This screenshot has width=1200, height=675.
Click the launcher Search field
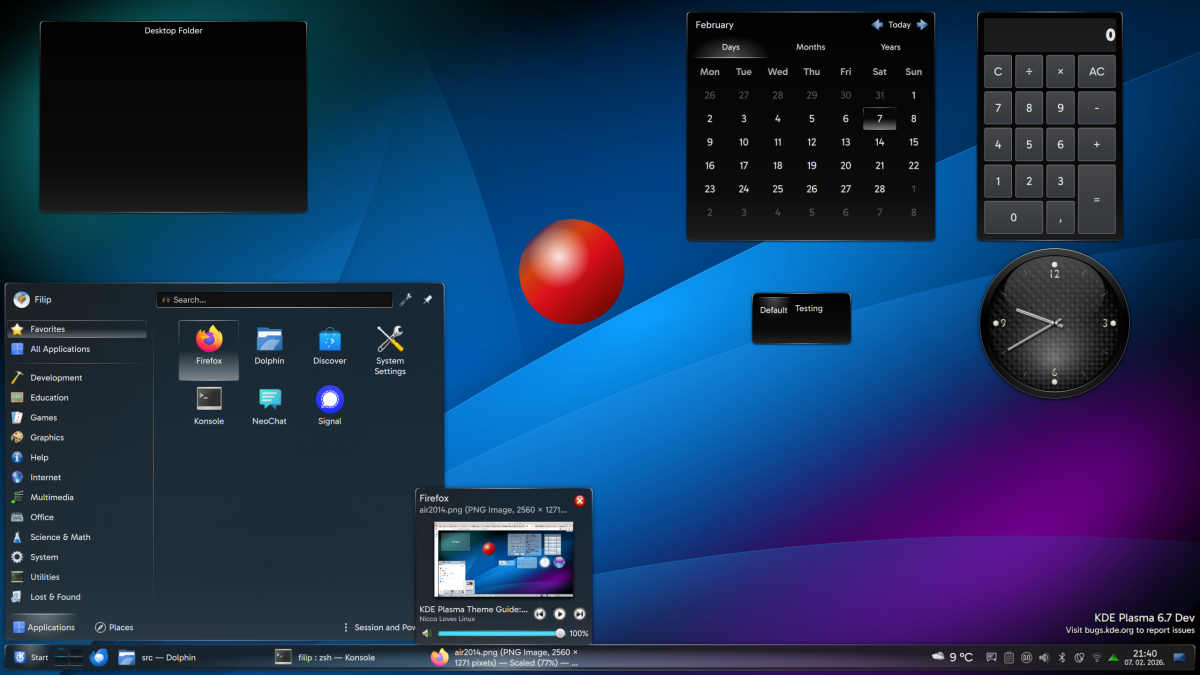[275, 299]
